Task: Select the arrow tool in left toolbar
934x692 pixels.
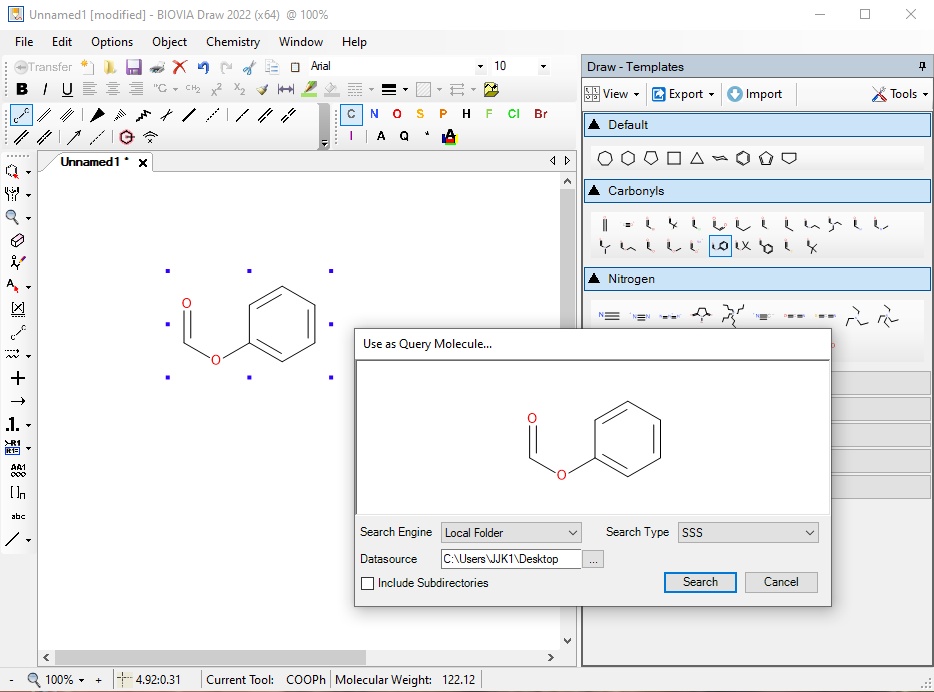Action: (x=17, y=401)
